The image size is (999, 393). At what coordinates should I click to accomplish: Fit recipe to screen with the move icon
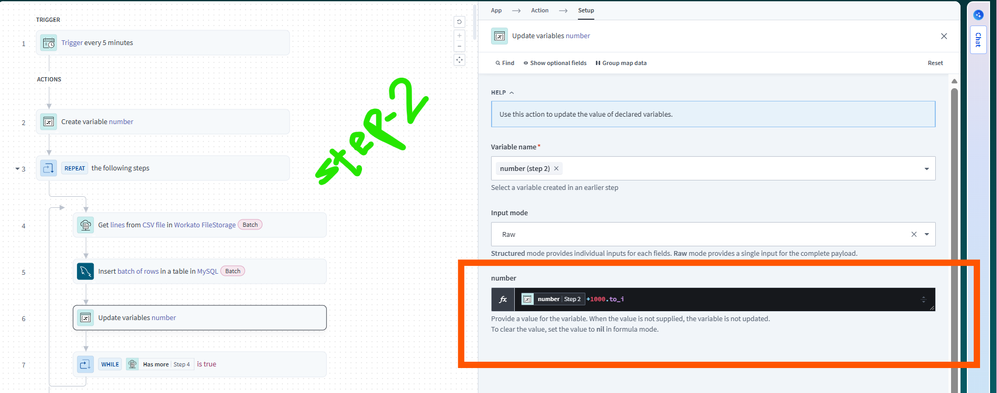(x=459, y=60)
